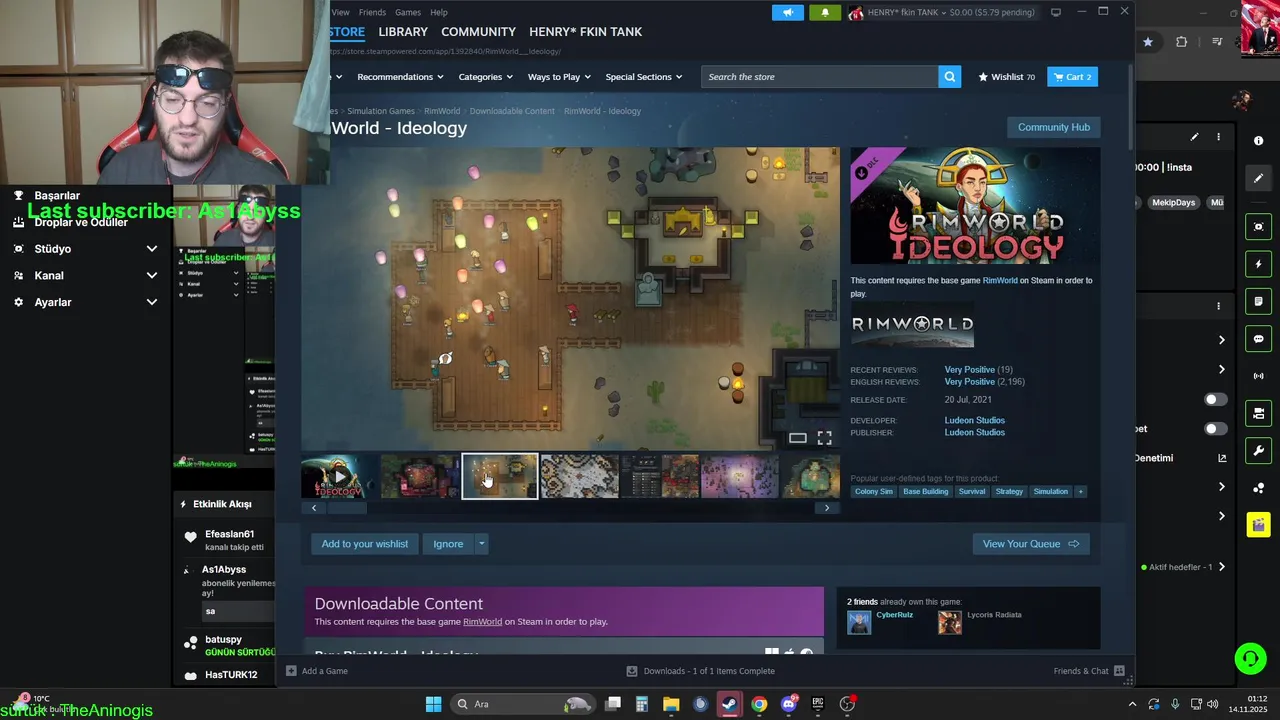Click the document page icon in sidebar
The width and height of the screenshot is (1280, 720).
coord(1259,301)
